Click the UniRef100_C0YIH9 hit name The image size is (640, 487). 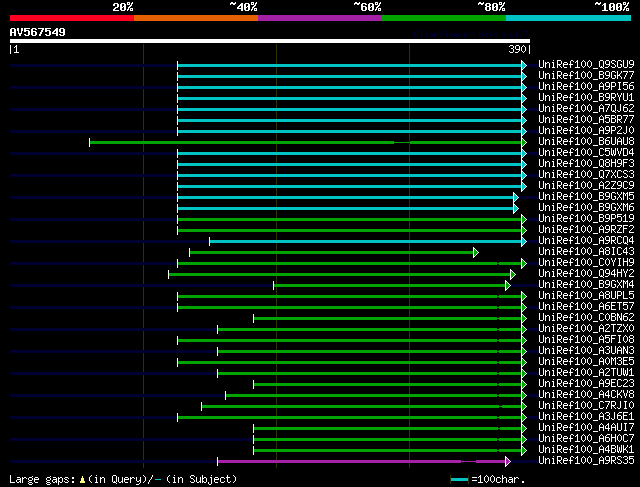click(x=586, y=263)
